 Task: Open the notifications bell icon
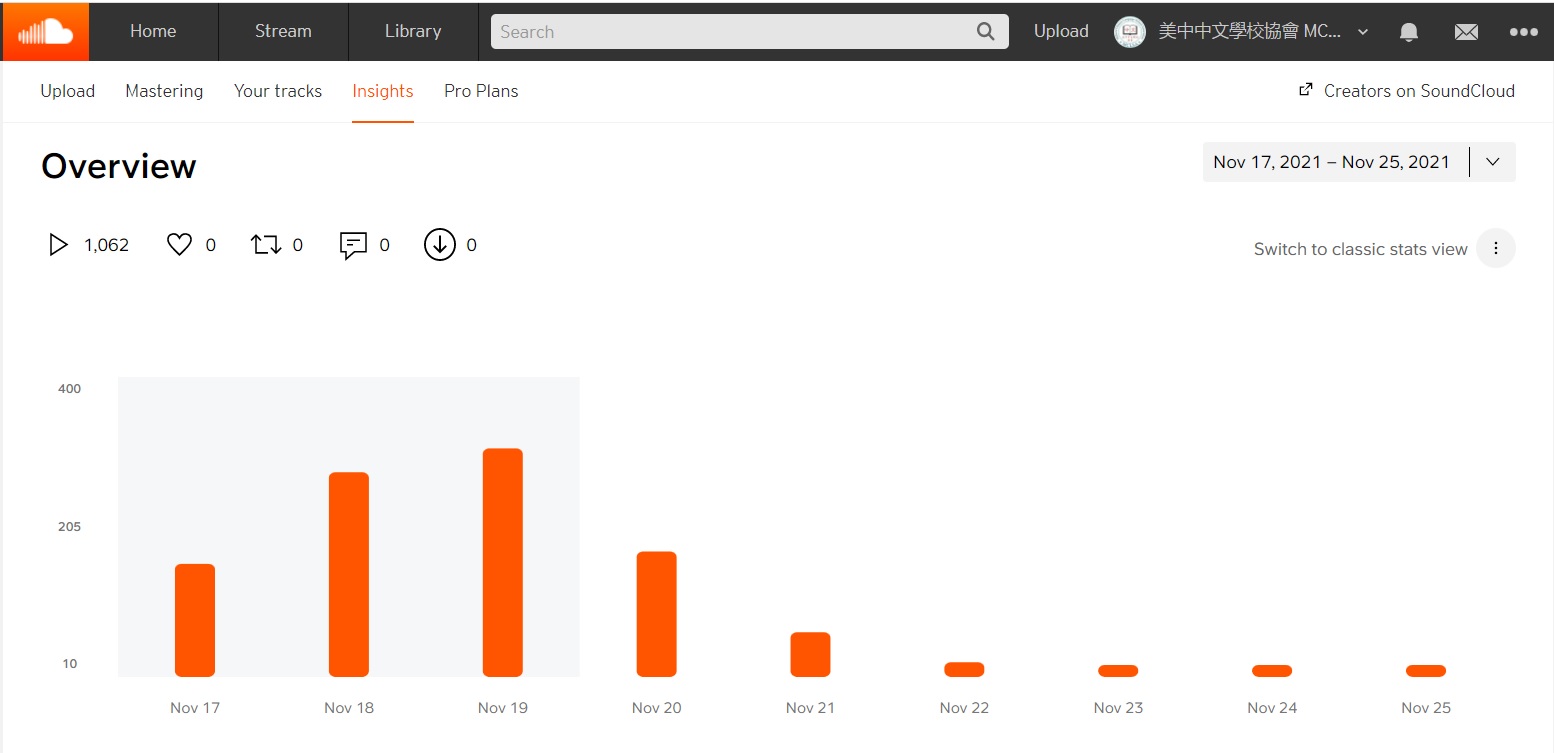pyautogui.click(x=1408, y=32)
